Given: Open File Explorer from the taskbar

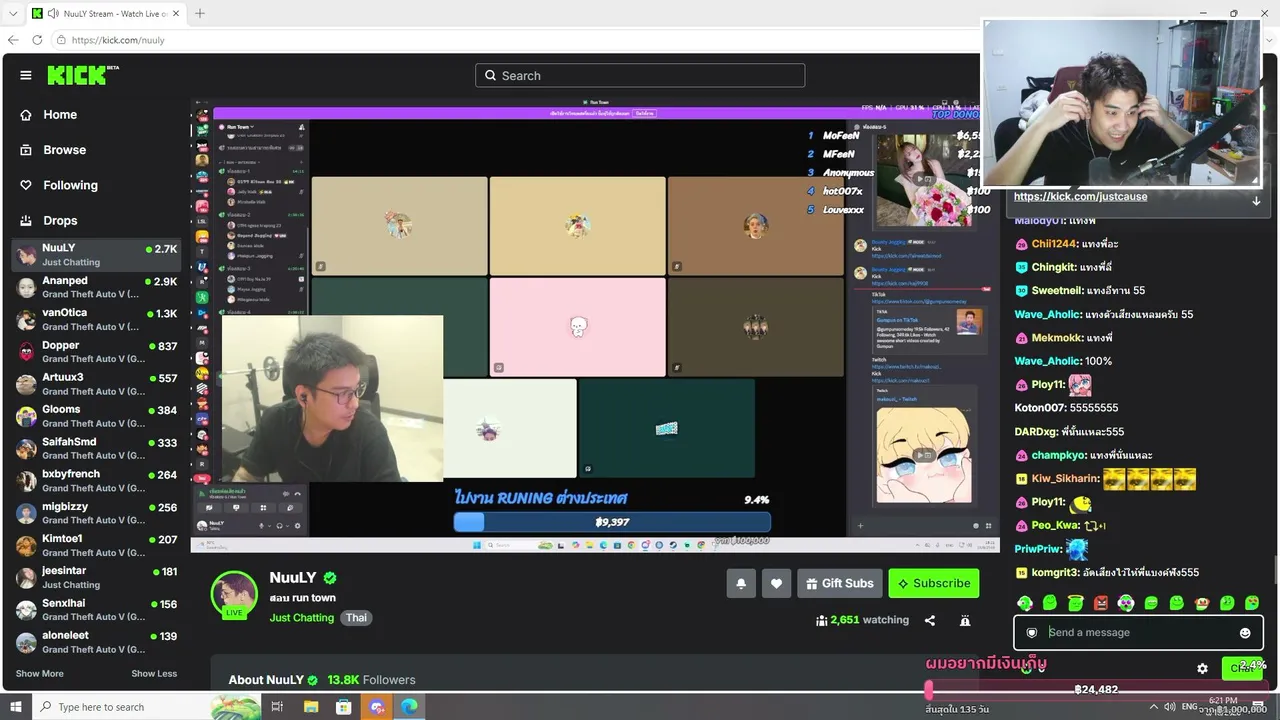Looking at the screenshot, I should (x=311, y=707).
